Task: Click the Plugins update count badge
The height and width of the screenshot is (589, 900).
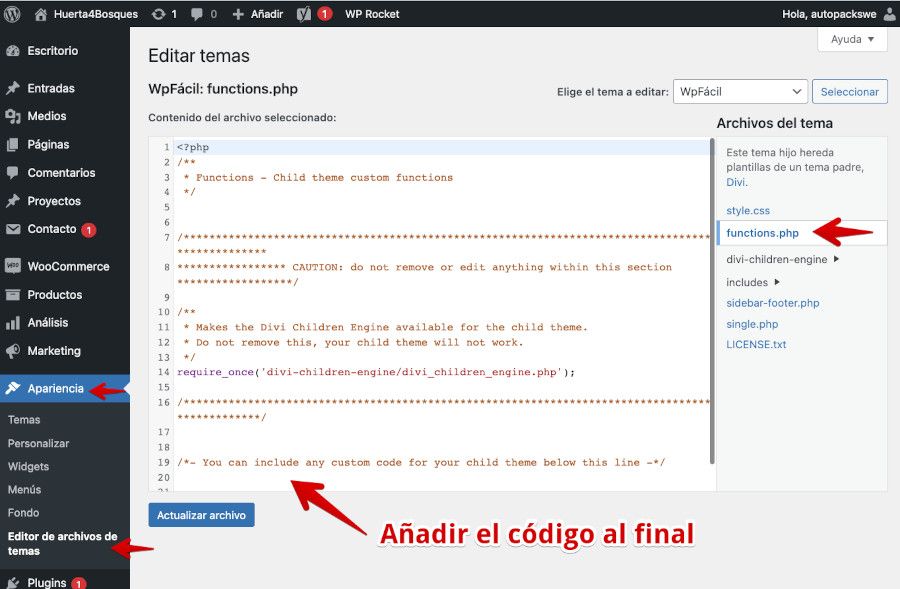Action: pos(79,583)
